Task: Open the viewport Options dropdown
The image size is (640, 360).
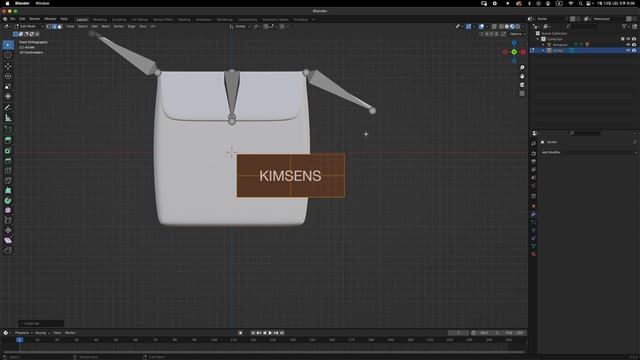Action: pyautogui.click(x=517, y=34)
